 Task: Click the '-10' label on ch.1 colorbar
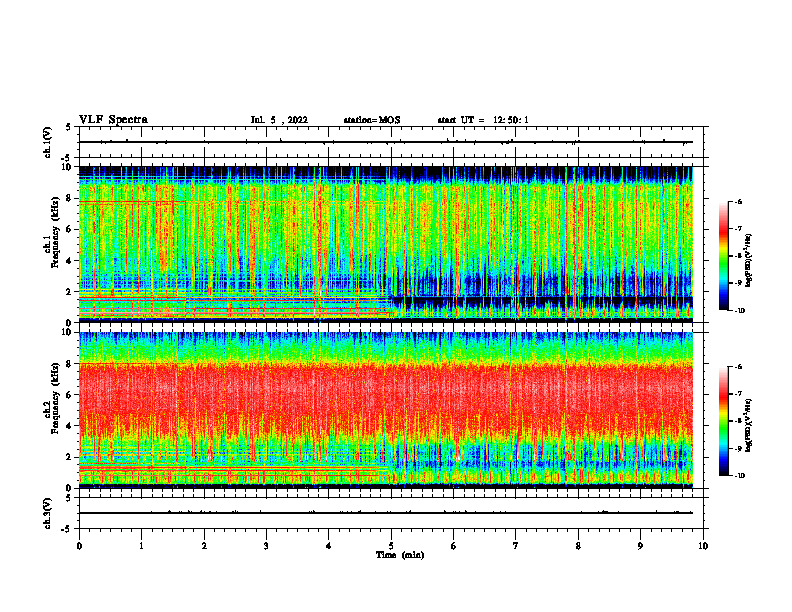click(739, 311)
